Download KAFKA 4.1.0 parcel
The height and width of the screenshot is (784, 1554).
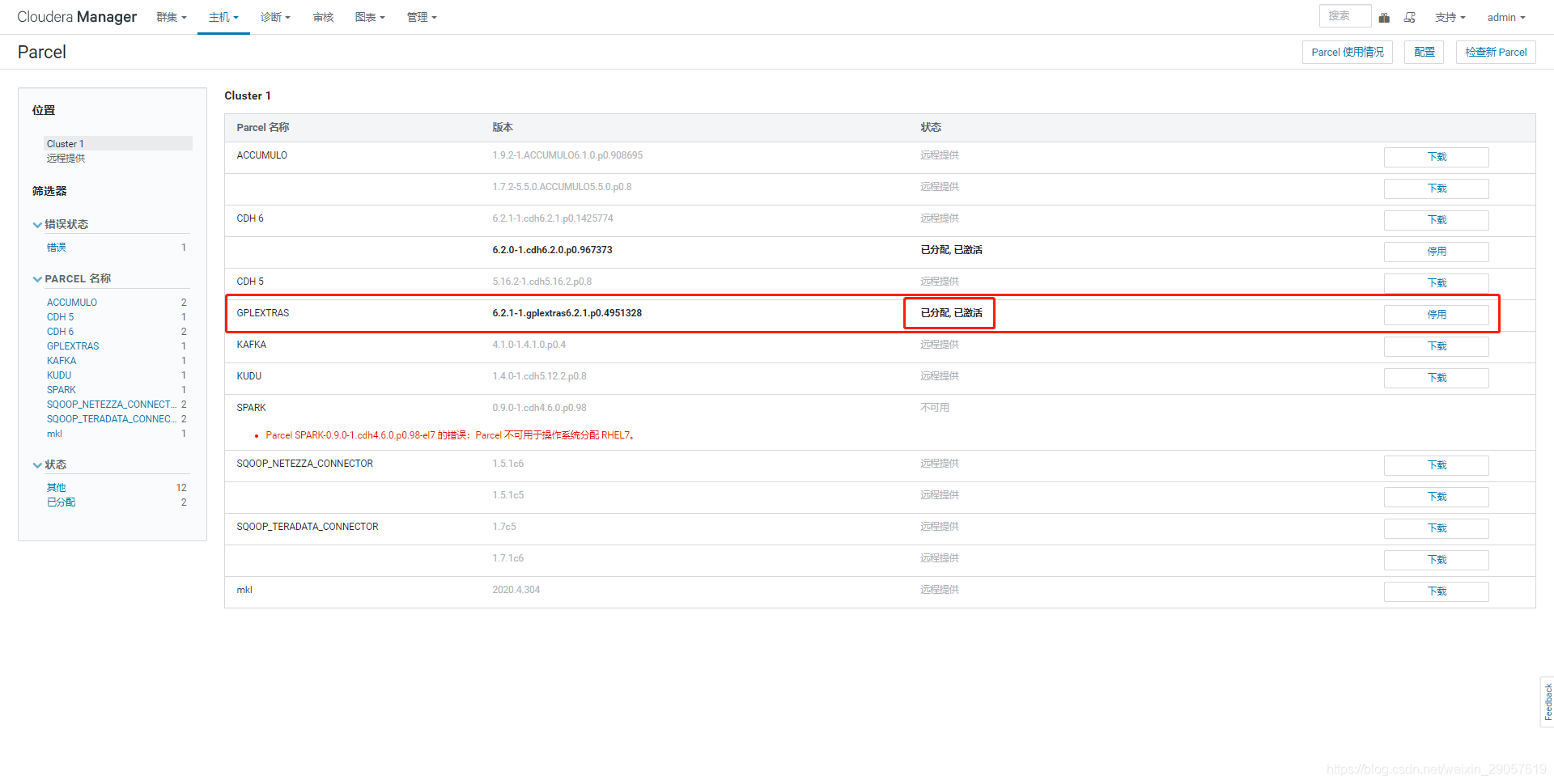click(1436, 346)
